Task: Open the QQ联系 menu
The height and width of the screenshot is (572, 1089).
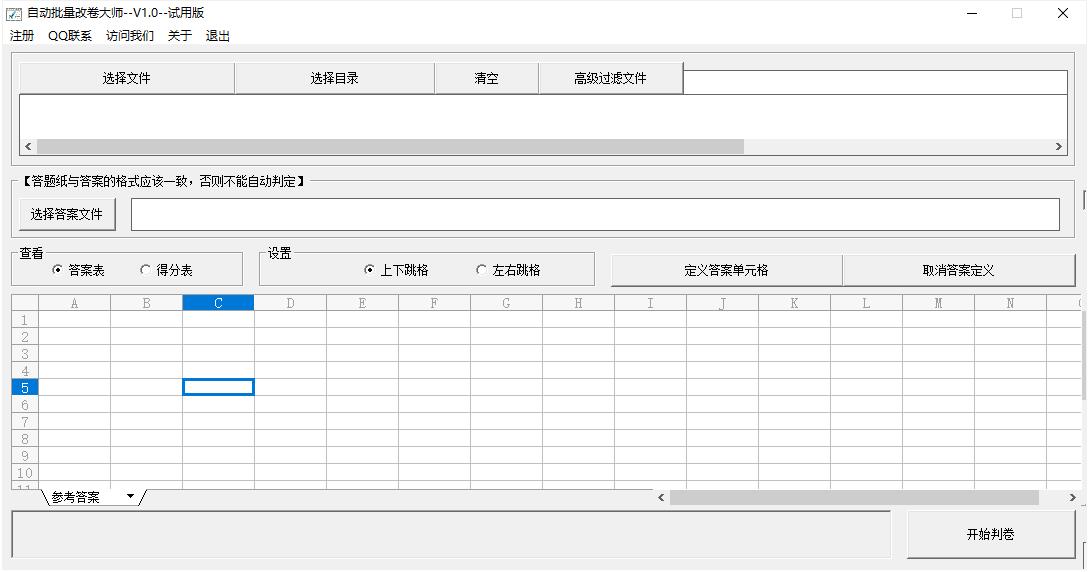Action: [70, 36]
